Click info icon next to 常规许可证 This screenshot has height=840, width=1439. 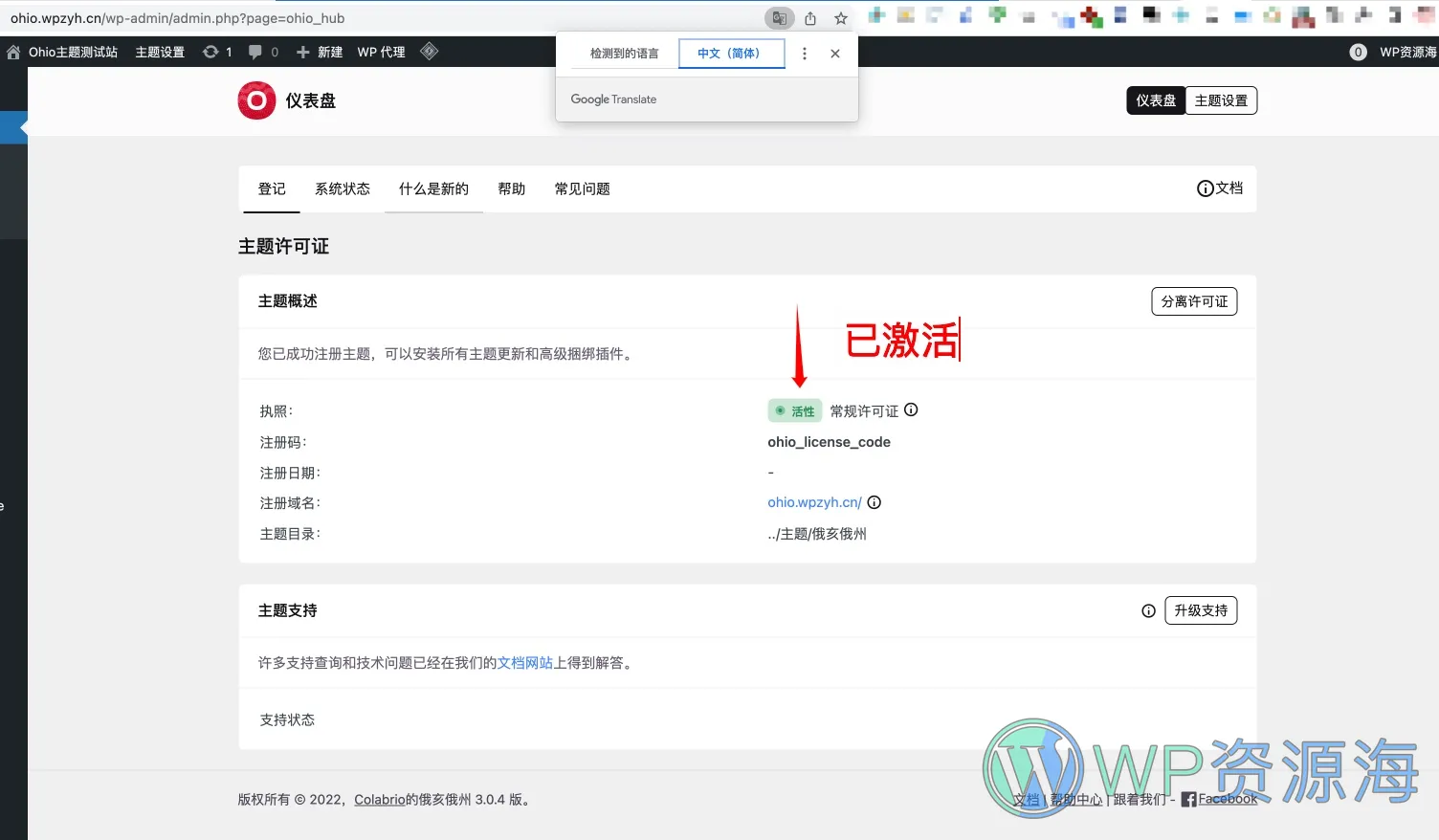click(911, 409)
